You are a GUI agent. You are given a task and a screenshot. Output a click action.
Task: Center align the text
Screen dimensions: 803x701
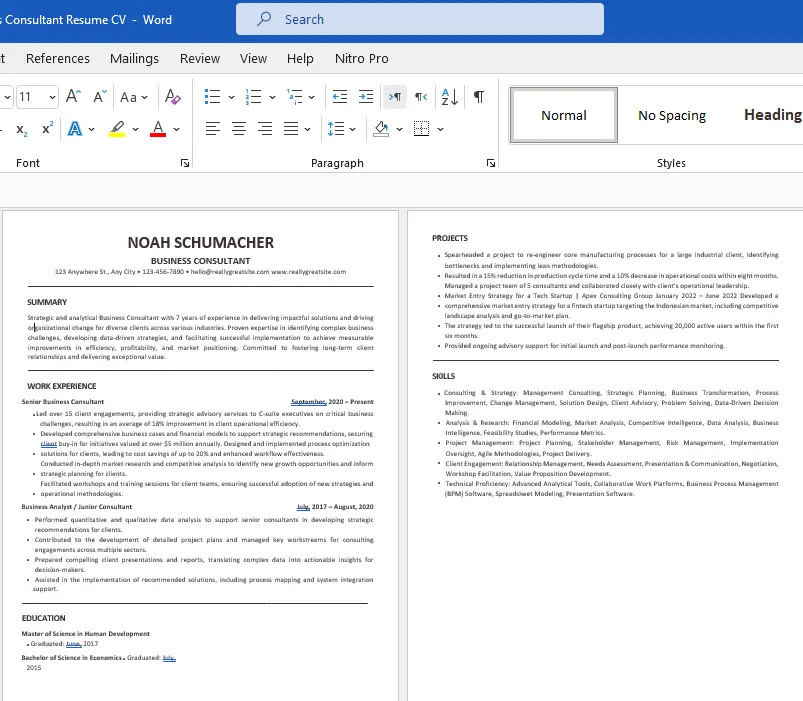point(239,129)
